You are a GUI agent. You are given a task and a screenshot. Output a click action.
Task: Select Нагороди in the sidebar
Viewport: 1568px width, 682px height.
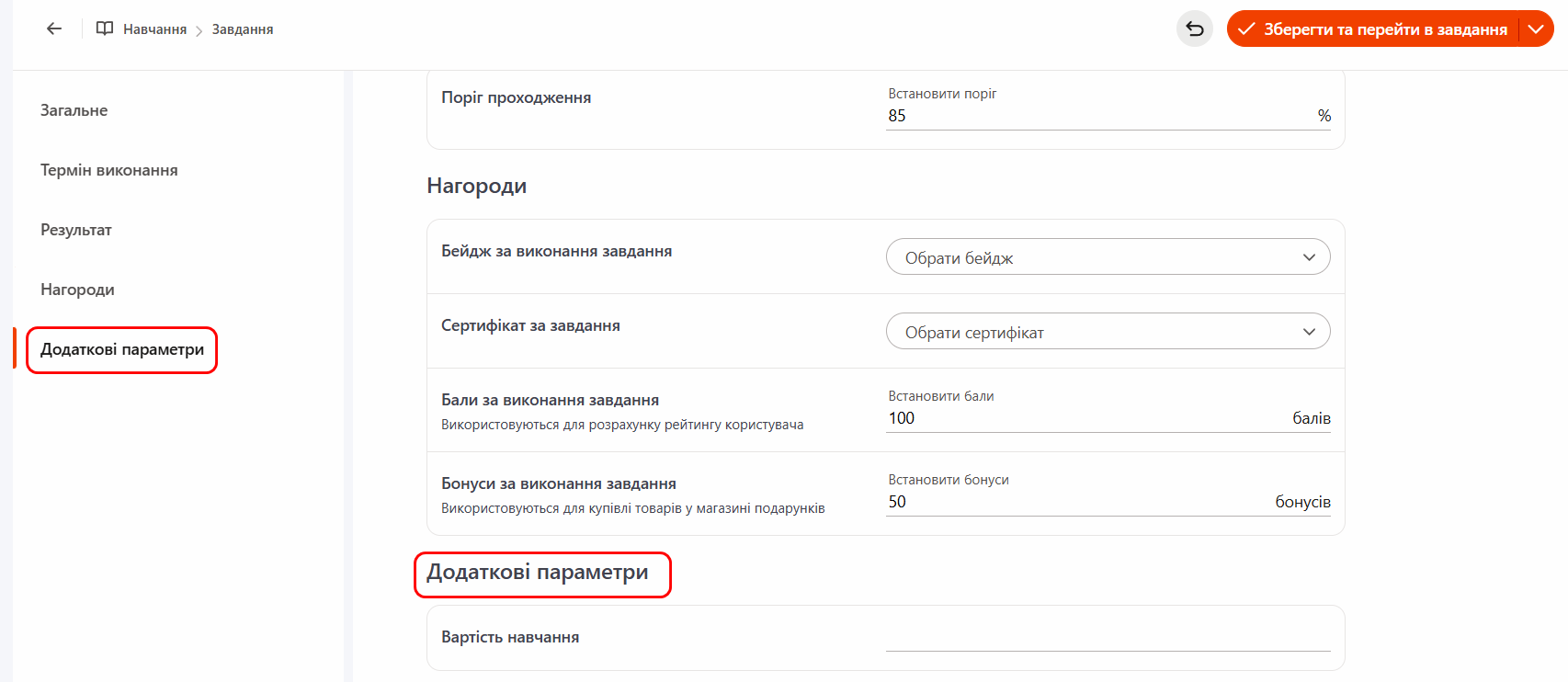click(77, 290)
